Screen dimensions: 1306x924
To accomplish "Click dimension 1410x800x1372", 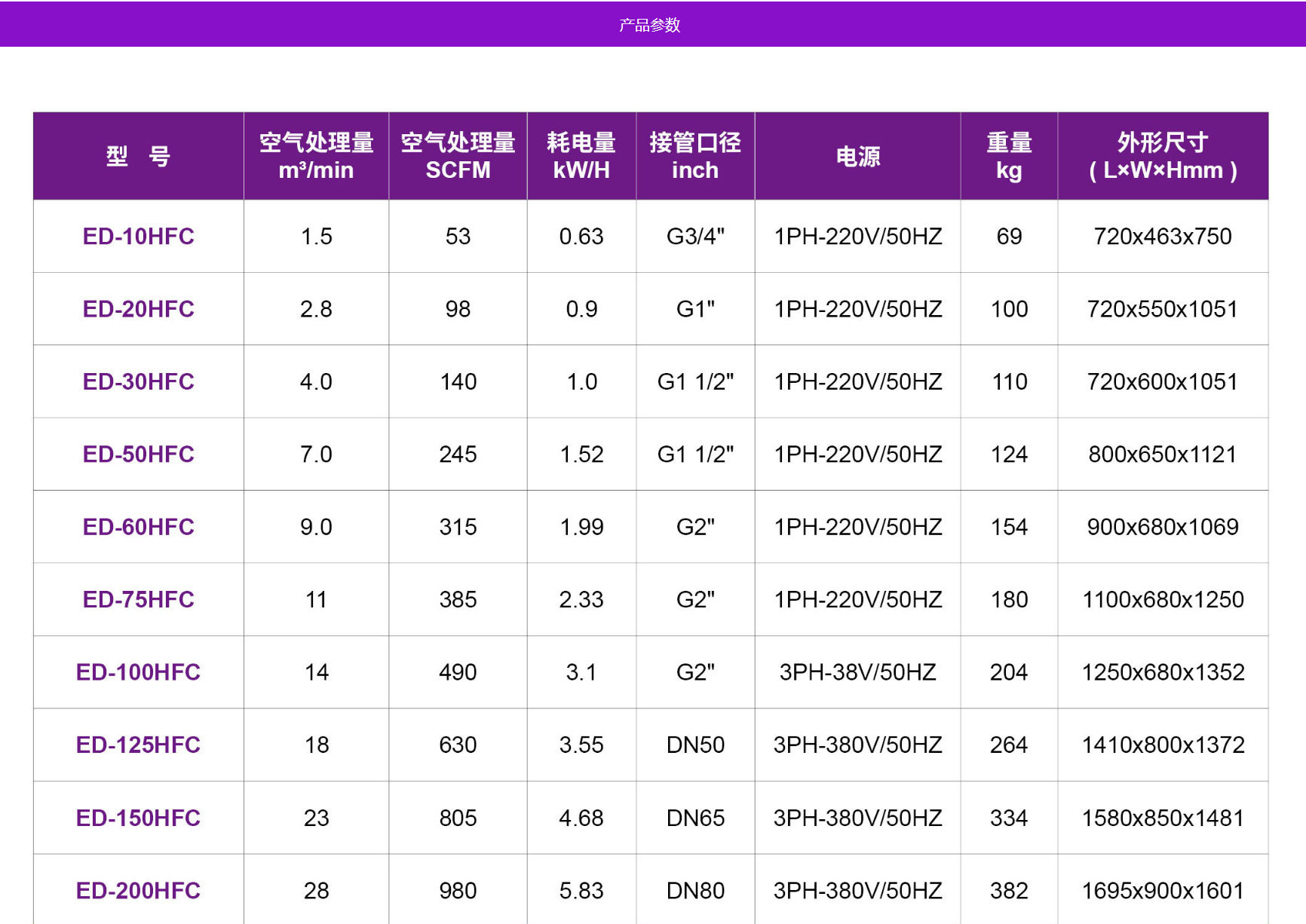I will tap(1163, 745).
